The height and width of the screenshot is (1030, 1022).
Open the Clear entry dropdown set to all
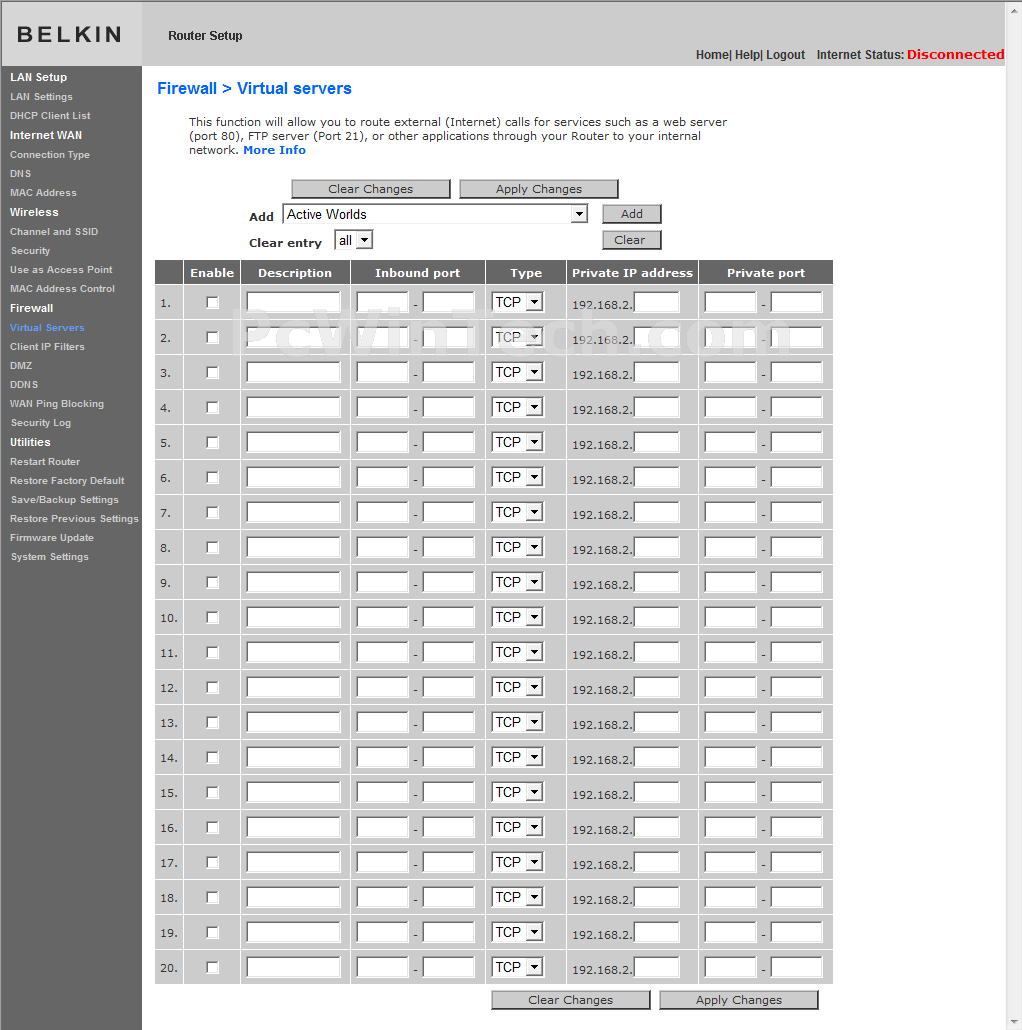[x=354, y=240]
